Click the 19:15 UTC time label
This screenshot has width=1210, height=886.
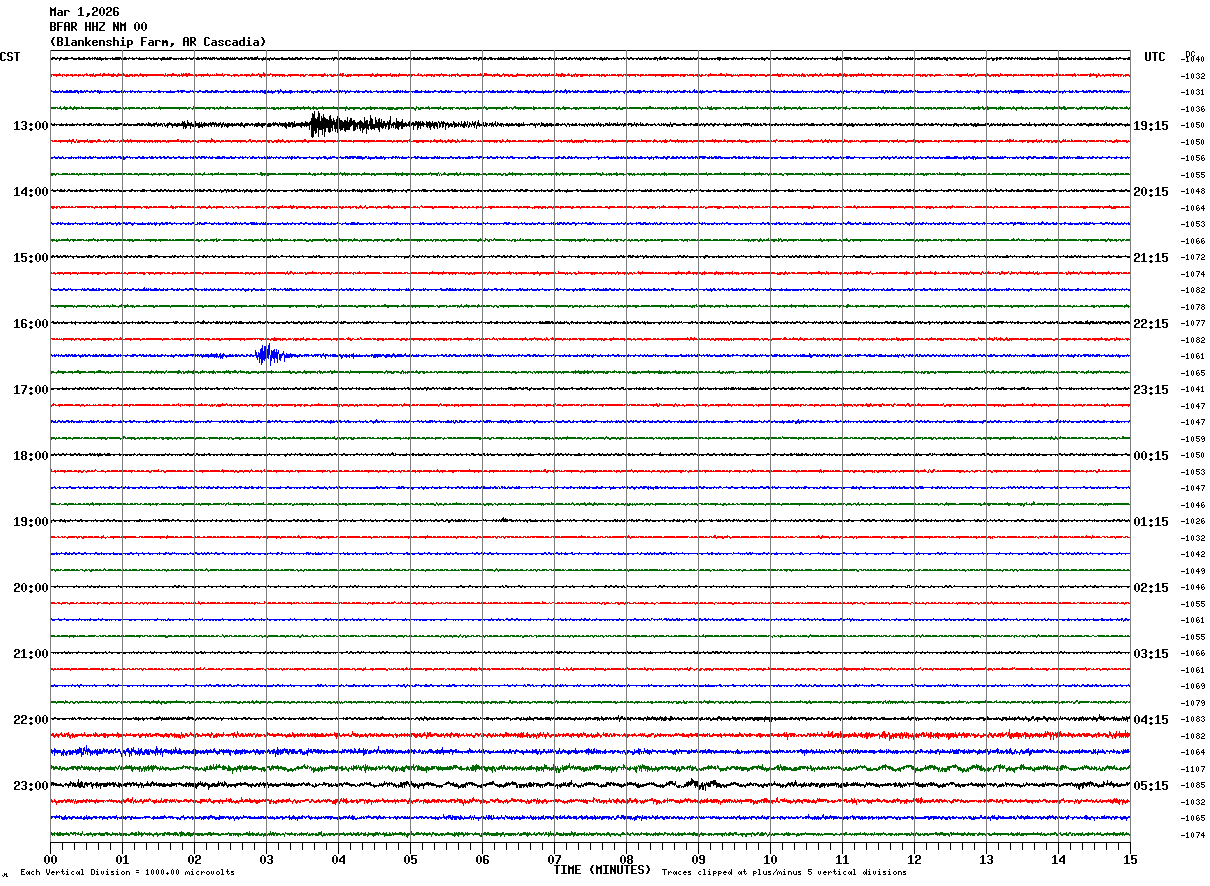(1150, 126)
